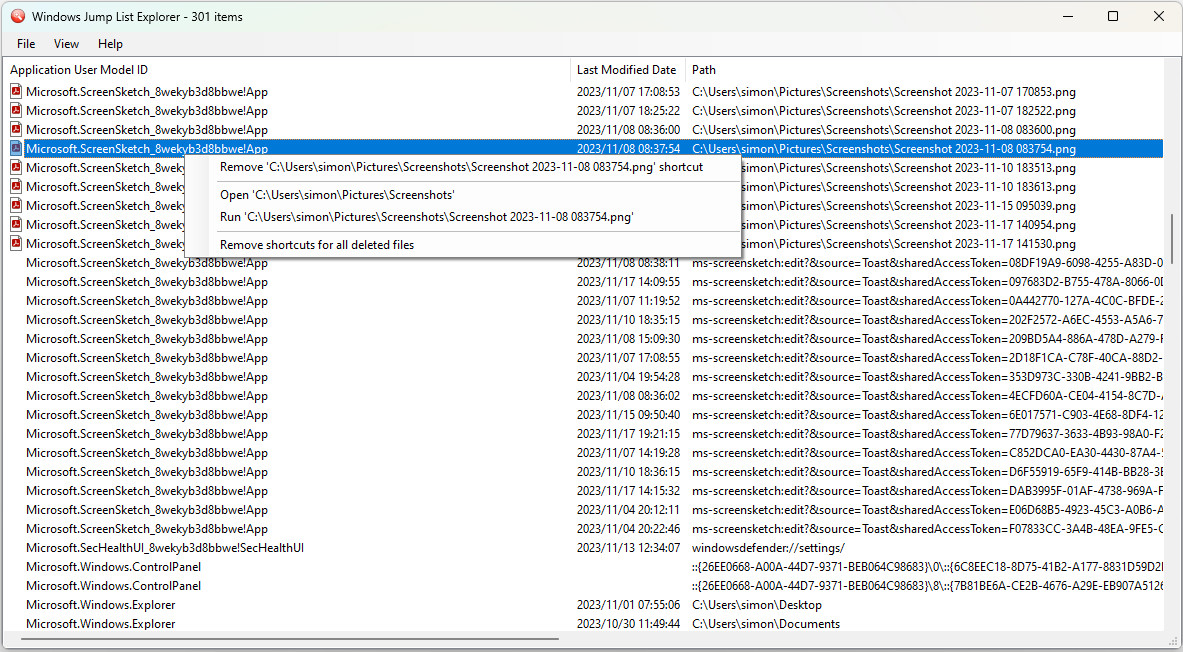1183x652 pixels.
Task: Select path Screenshot 2023-11-07 182522.png
Action: click(x=883, y=111)
